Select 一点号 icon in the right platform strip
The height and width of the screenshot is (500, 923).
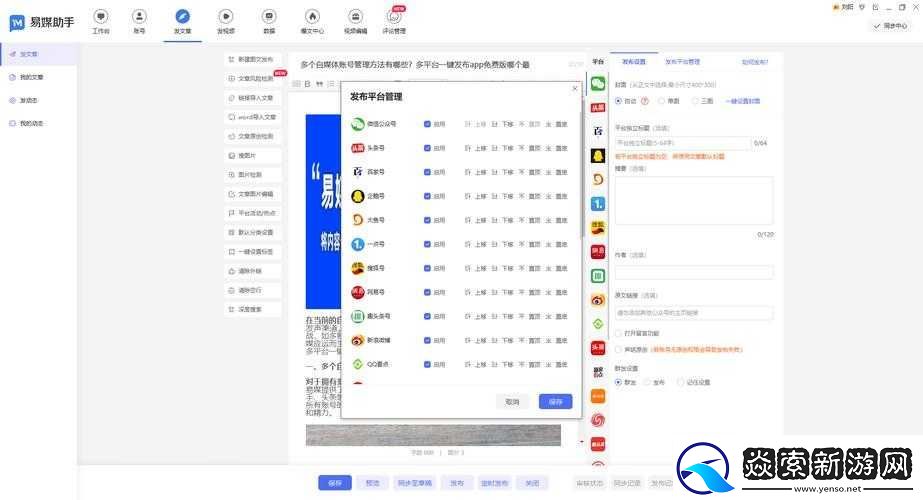(598, 204)
